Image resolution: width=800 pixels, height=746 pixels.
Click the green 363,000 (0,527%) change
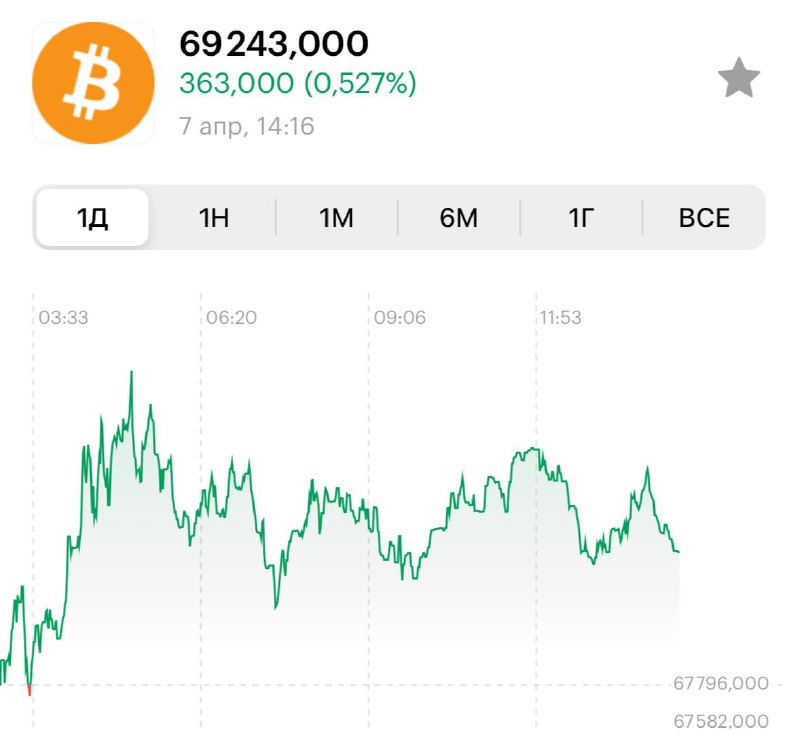point(298,83)
